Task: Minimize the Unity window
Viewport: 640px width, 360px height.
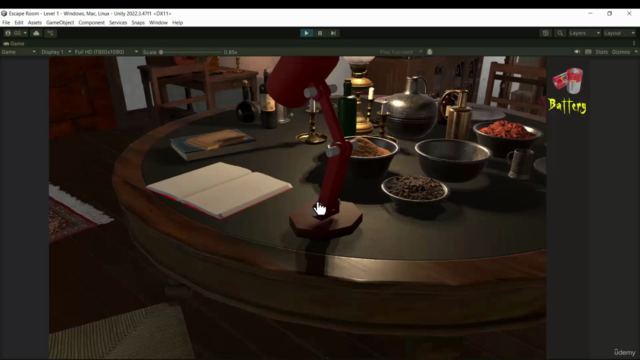Action: point(590,13)
